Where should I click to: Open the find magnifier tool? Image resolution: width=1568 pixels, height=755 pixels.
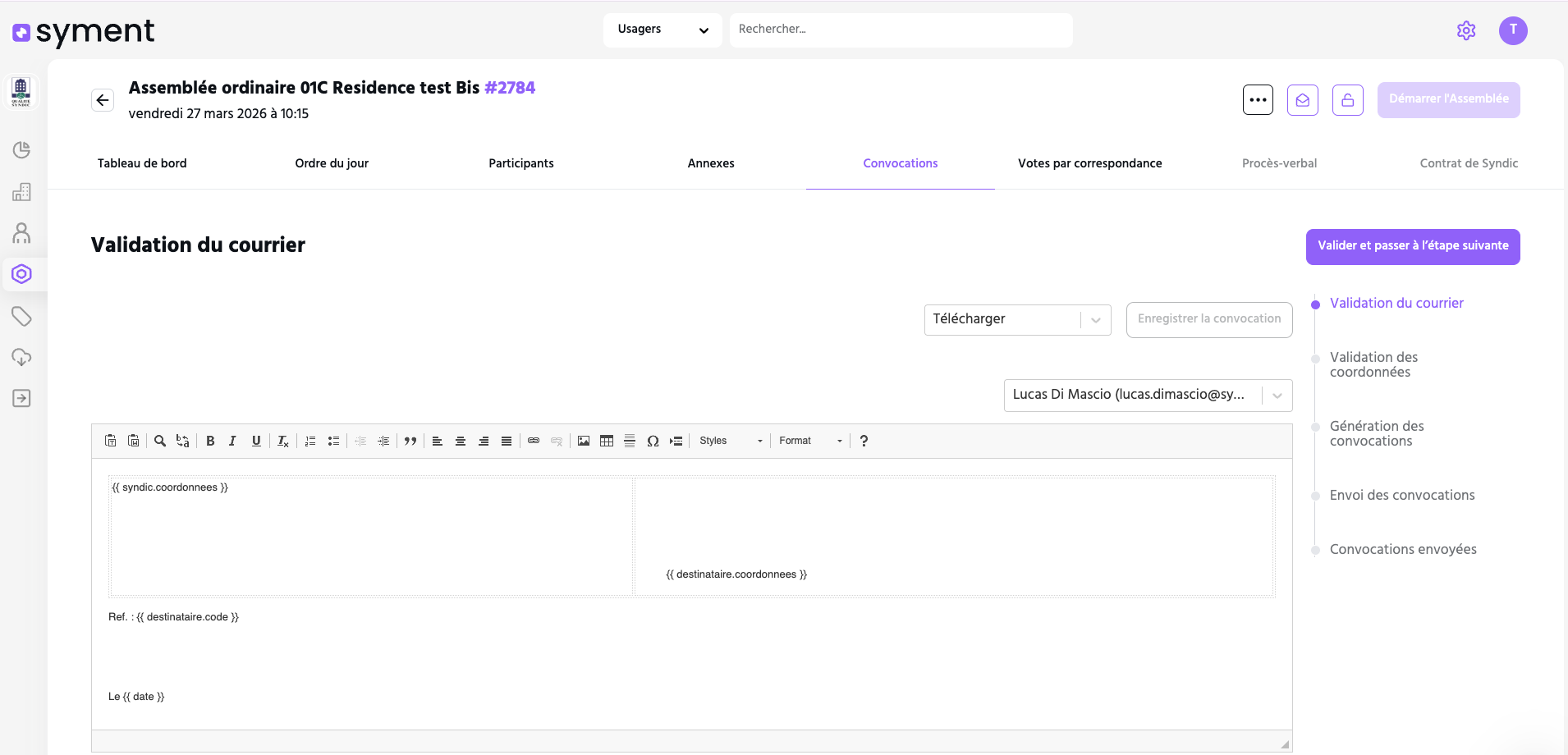tap(160, 441)
